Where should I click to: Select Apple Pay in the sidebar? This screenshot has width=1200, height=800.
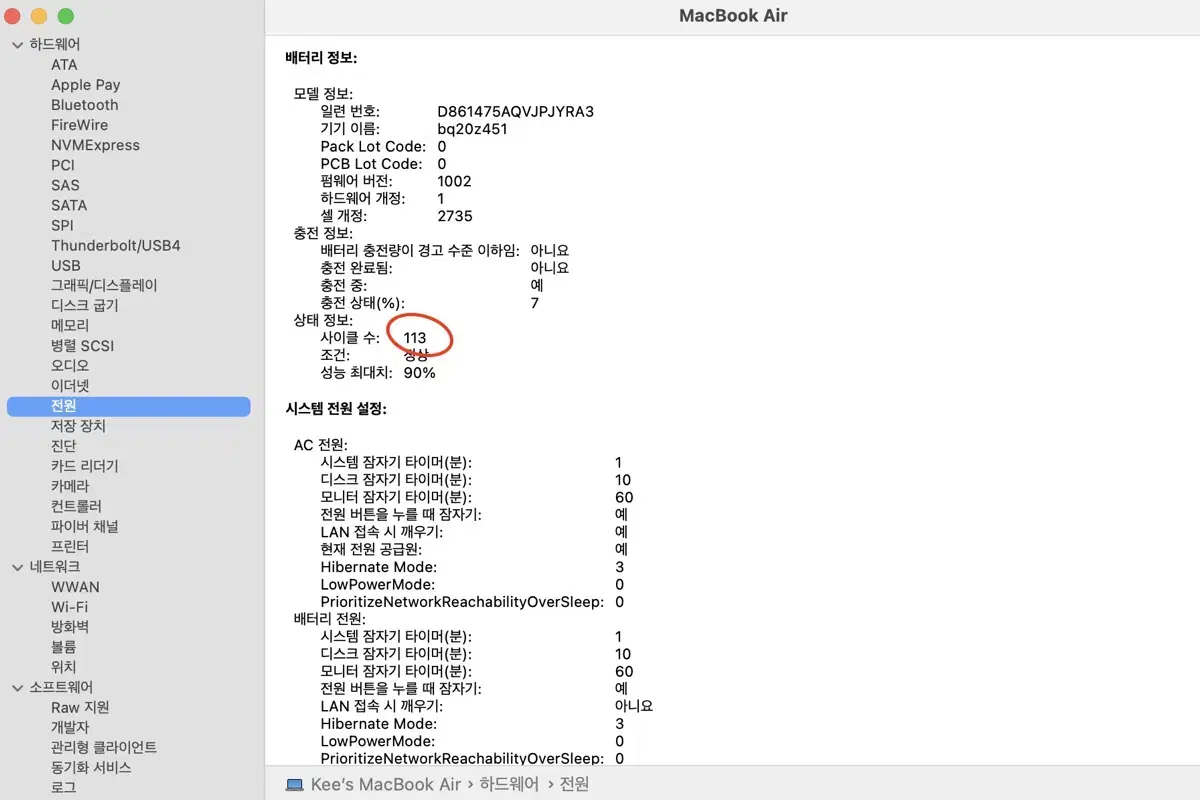coord(85,85)
